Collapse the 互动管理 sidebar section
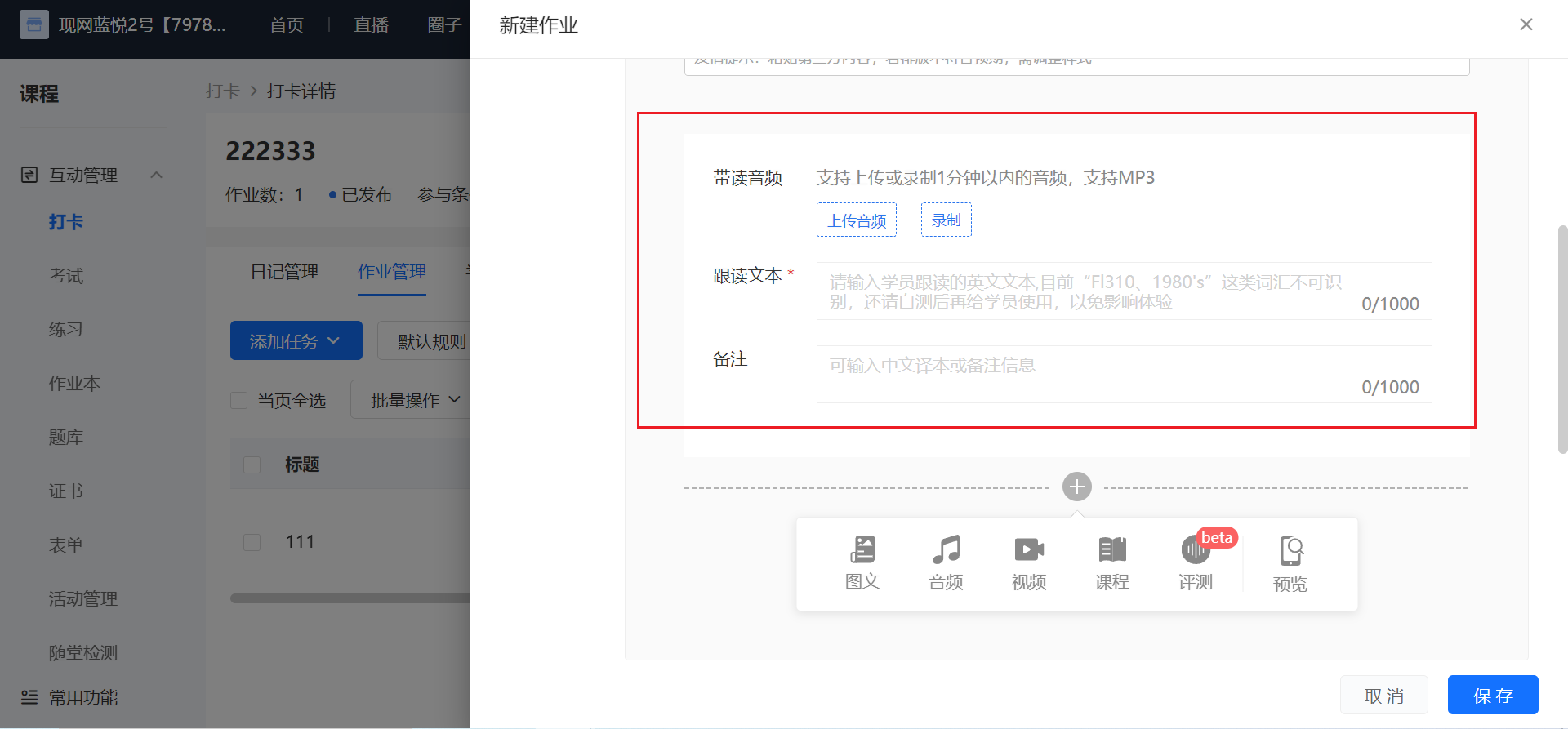 tap(156, 175)
